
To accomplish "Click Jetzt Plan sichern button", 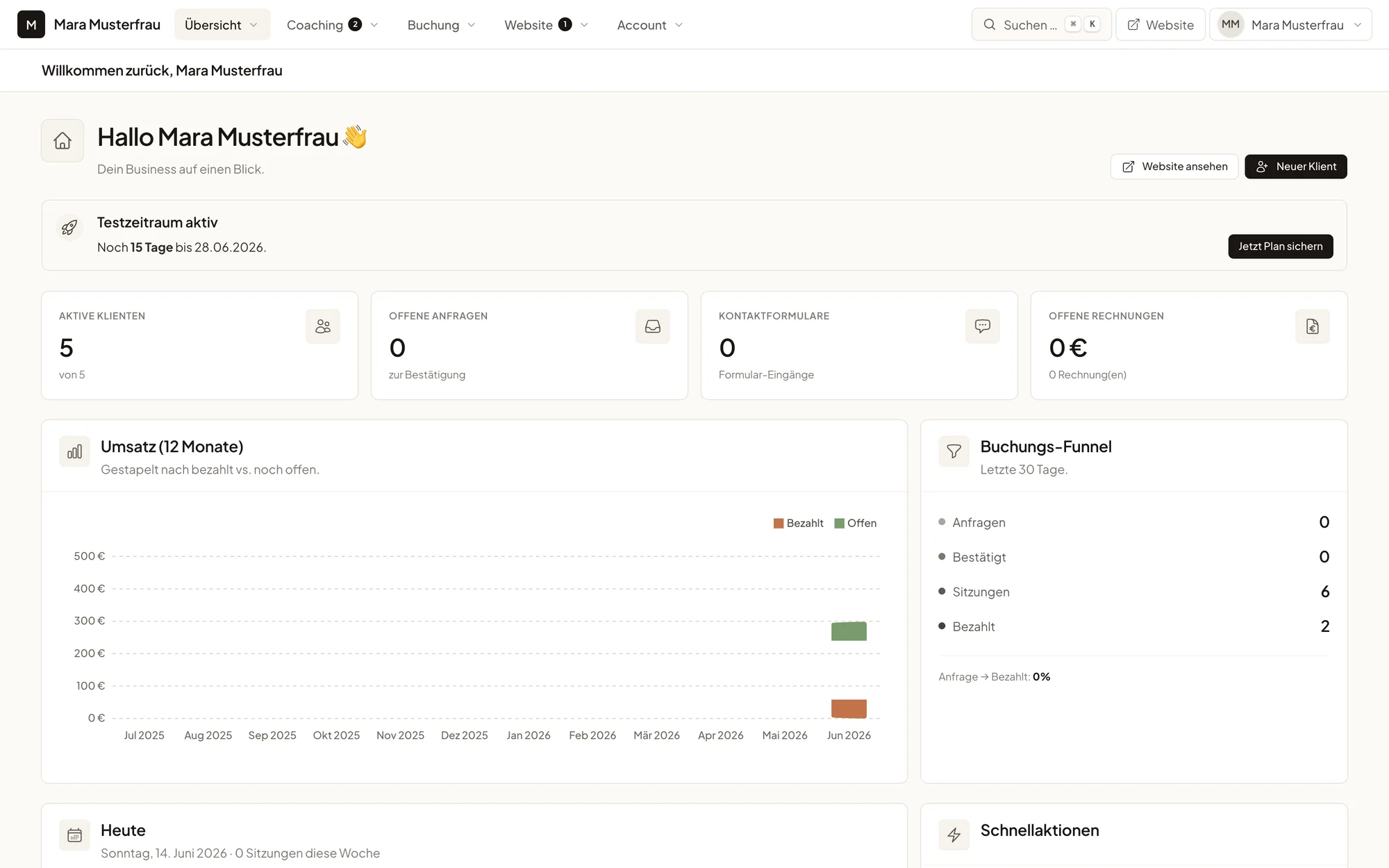I will (1281, 247).
